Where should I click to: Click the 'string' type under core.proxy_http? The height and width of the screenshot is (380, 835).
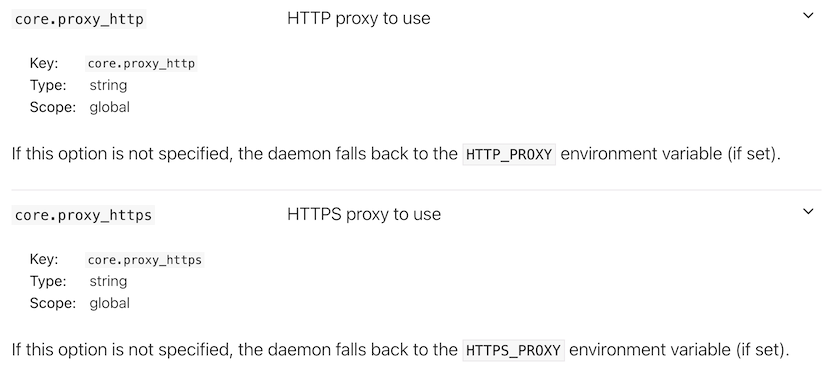tap(108, 85)
